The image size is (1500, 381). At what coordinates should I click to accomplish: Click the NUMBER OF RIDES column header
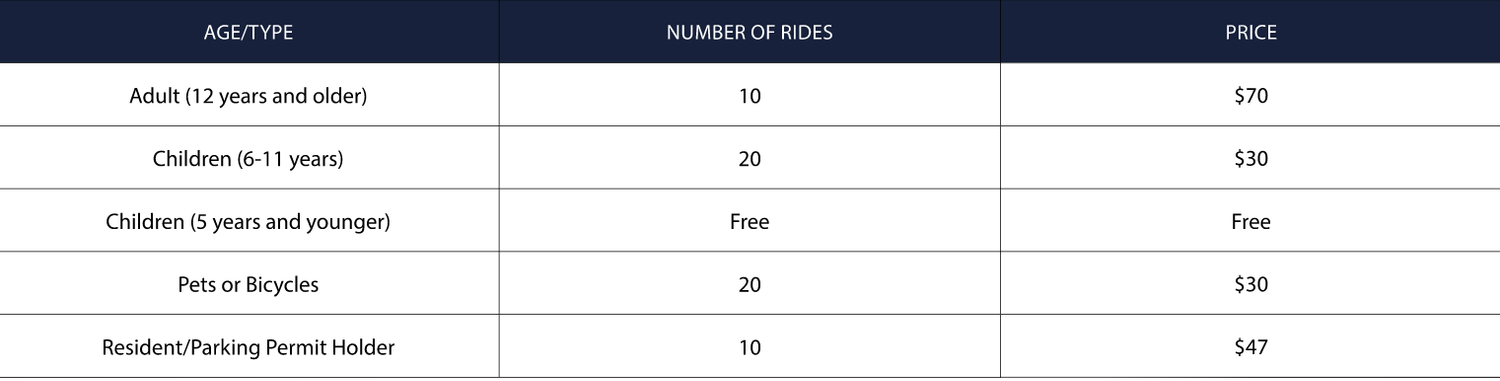[750, 32]
